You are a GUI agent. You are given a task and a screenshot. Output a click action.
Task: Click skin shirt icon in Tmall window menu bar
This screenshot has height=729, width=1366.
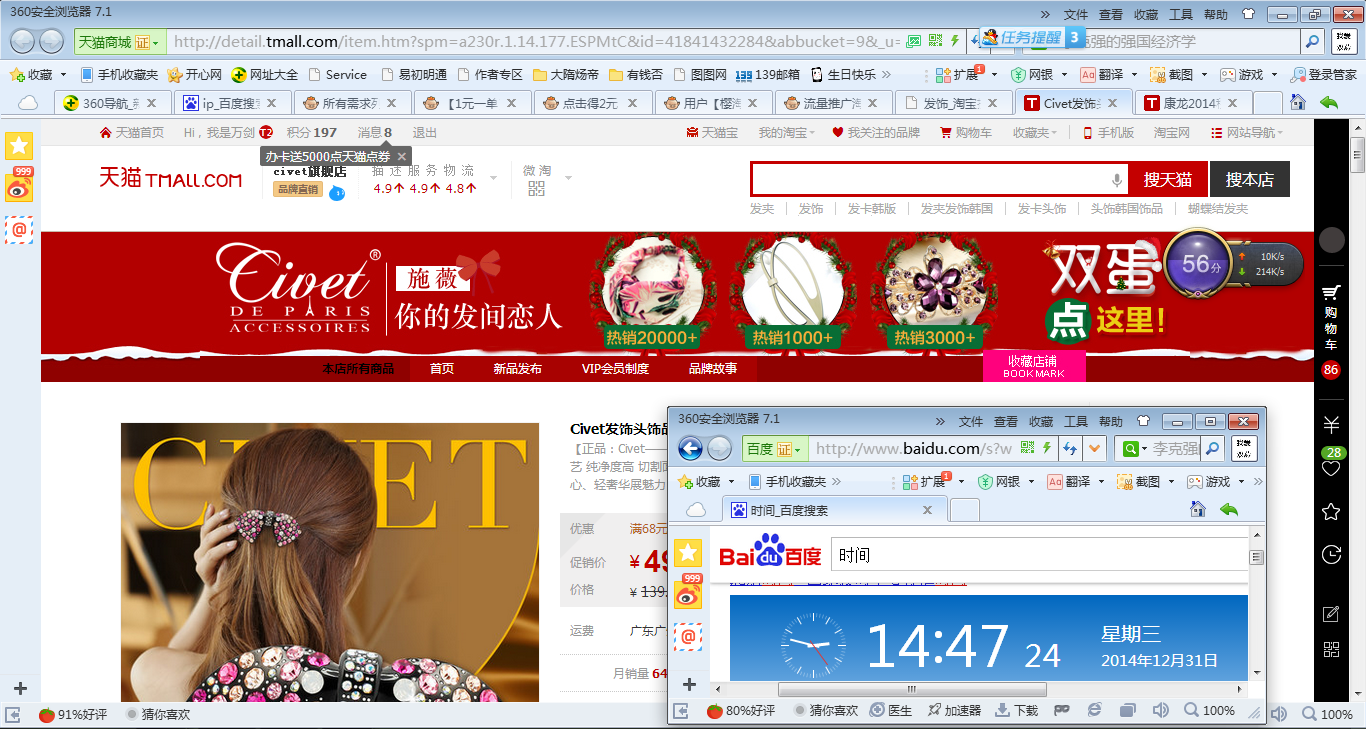[1247, 14]
